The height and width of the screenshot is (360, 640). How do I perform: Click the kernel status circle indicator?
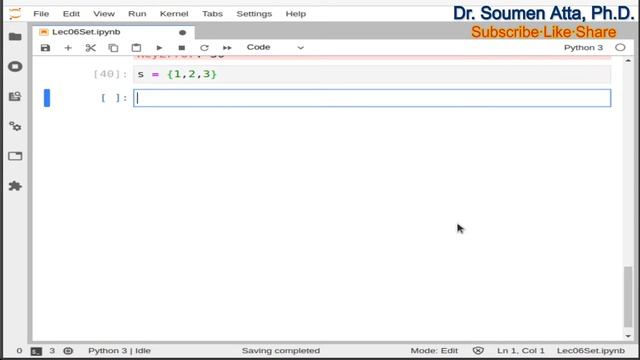click(620, 47)
